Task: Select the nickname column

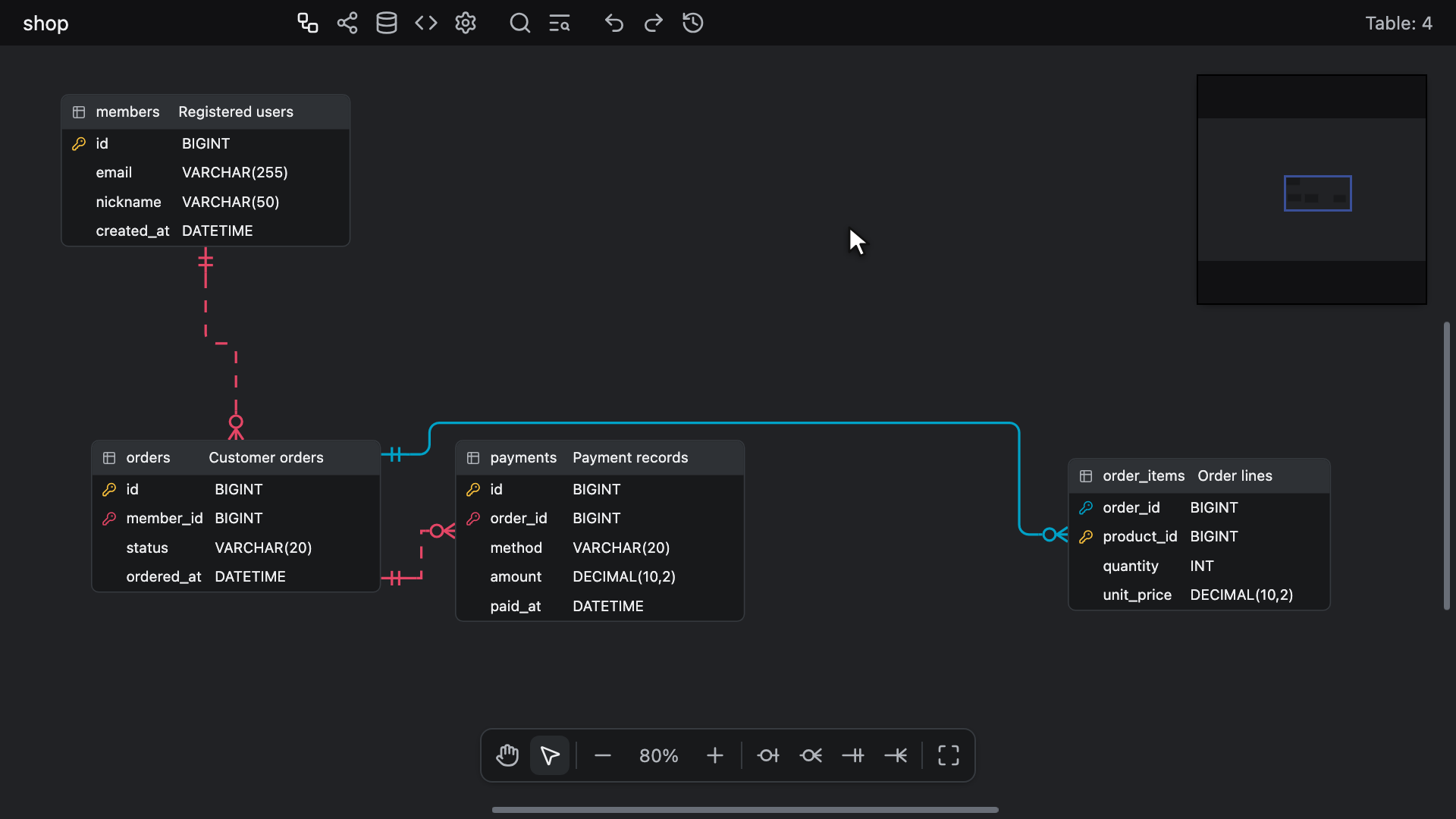Action: coord(128,202)
